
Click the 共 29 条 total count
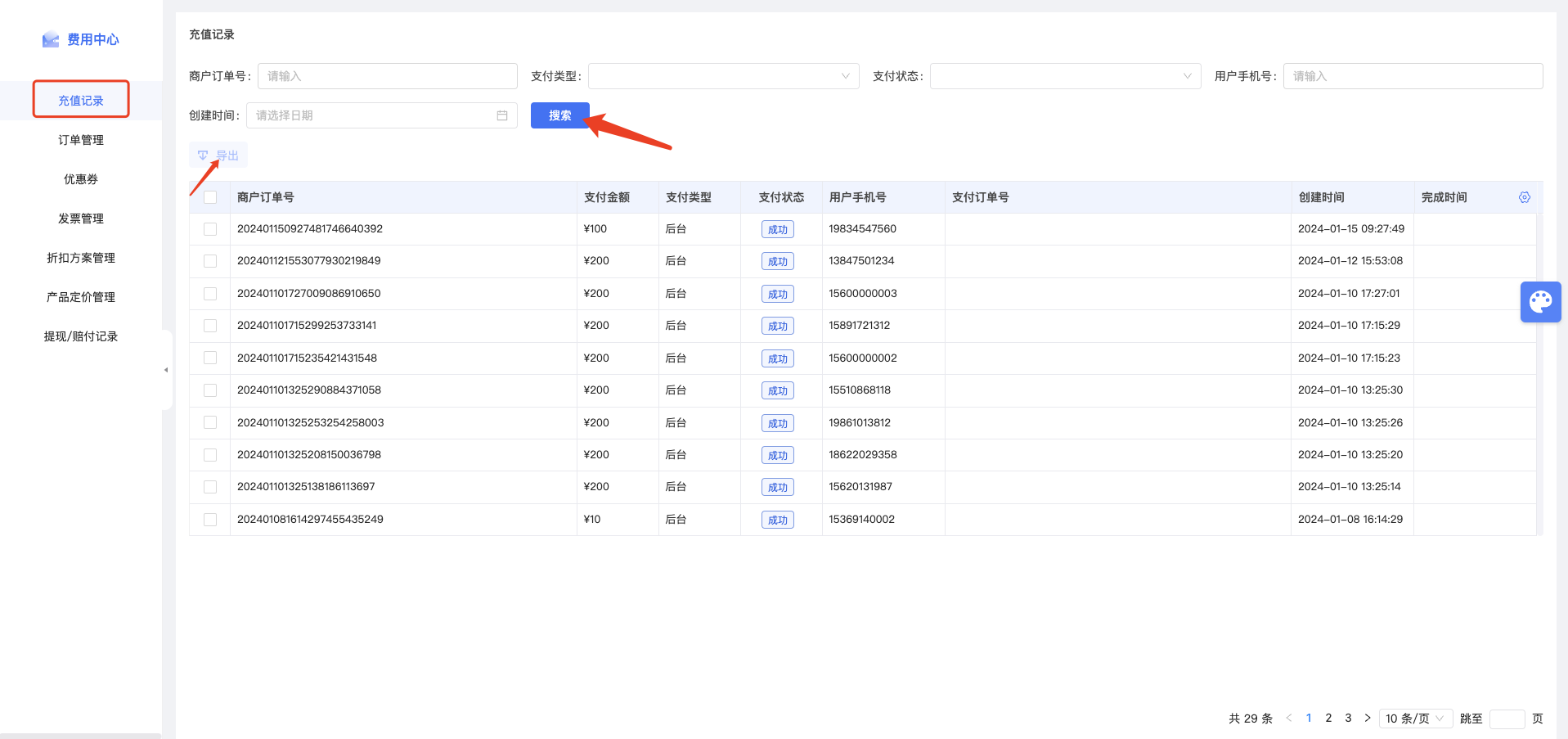[1251, 719]
